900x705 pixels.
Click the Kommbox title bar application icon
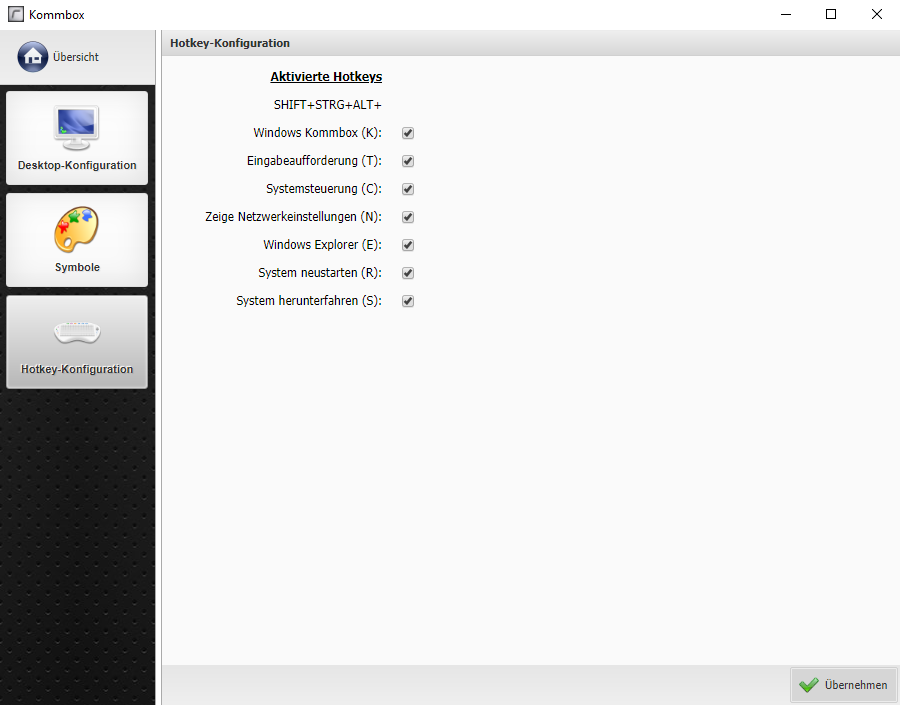14,14
